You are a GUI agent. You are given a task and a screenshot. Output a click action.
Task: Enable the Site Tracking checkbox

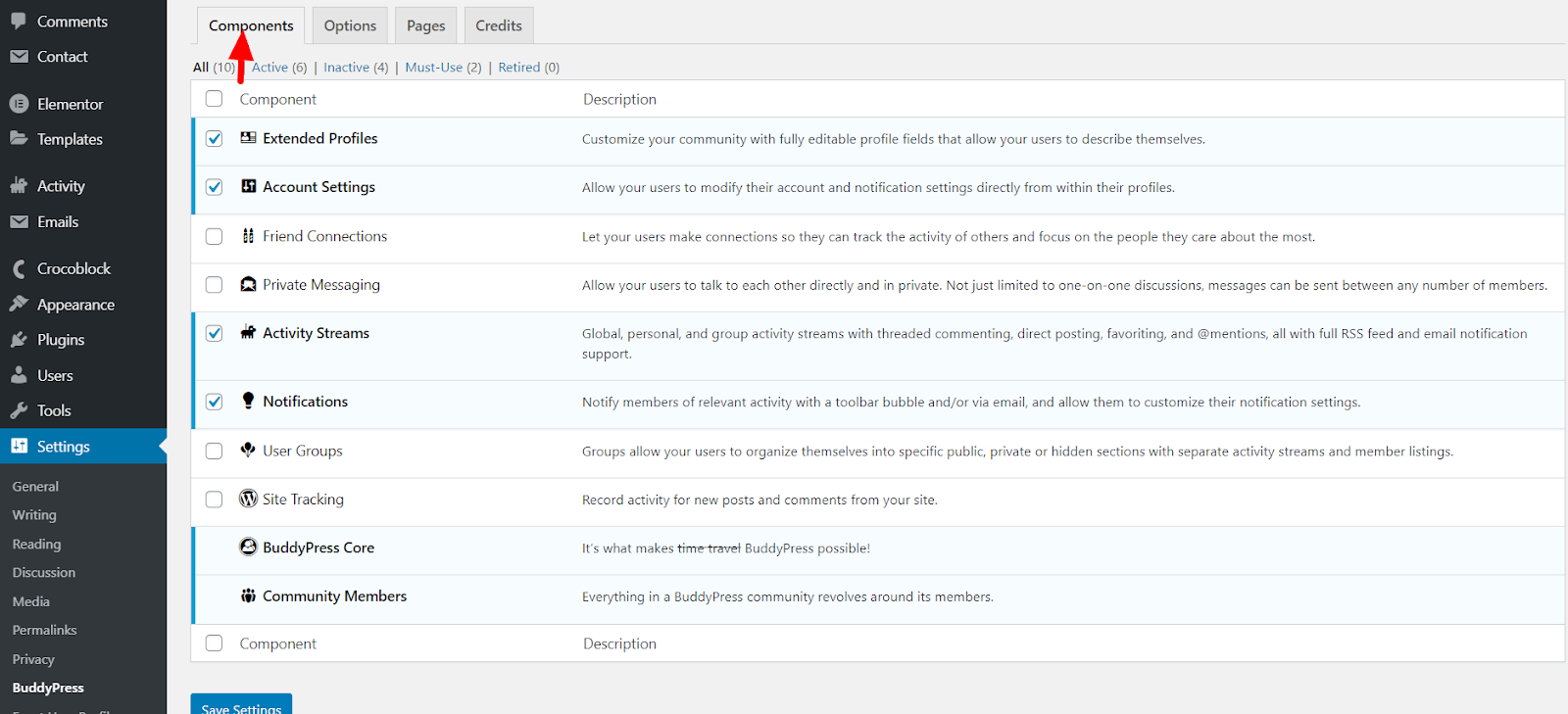click(x=214, y=500)
